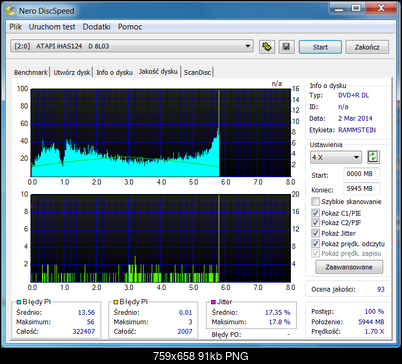The height and width of the screenshot is (364, 402).
Task: Click the Zakończ button
Action: (367, 47)
